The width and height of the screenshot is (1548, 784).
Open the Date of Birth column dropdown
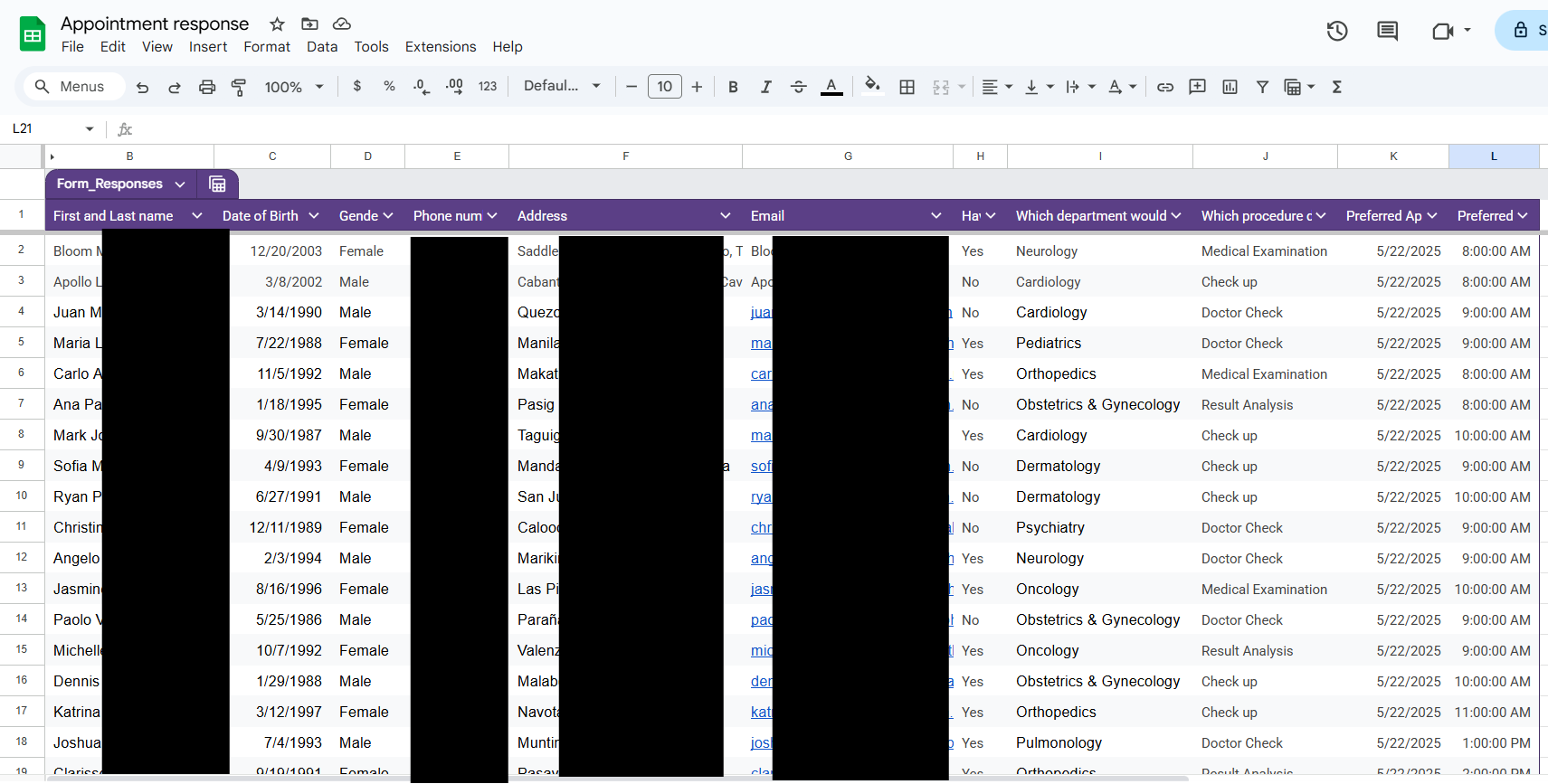[314, 216]
